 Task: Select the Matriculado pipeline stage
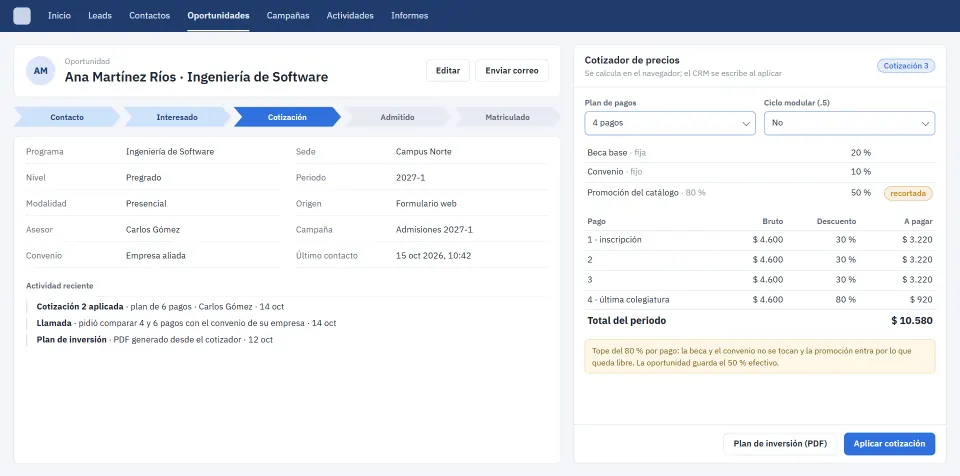click(508, 117)
